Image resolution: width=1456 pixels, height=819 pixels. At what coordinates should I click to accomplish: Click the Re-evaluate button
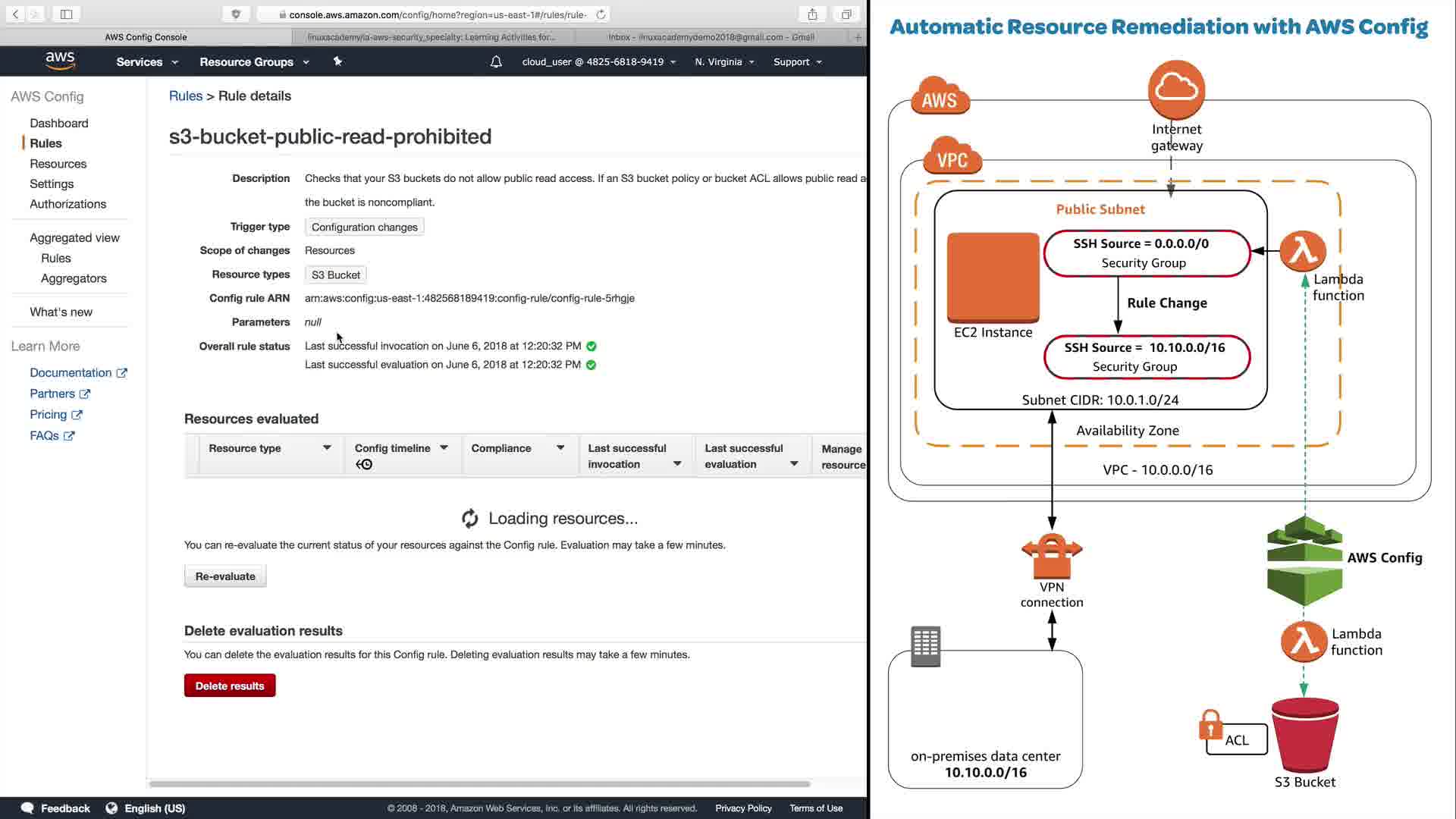(225, 576)
